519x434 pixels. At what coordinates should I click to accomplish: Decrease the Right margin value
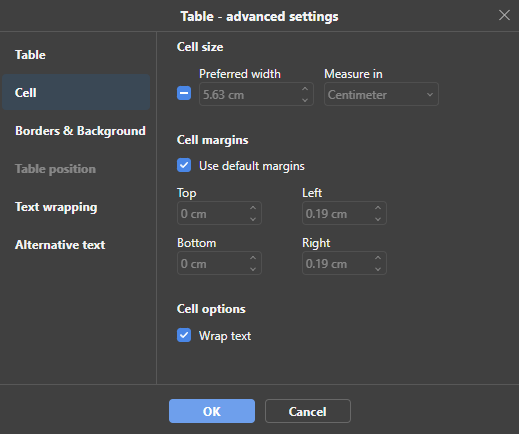pyautogui.click(x=378, y=269)
